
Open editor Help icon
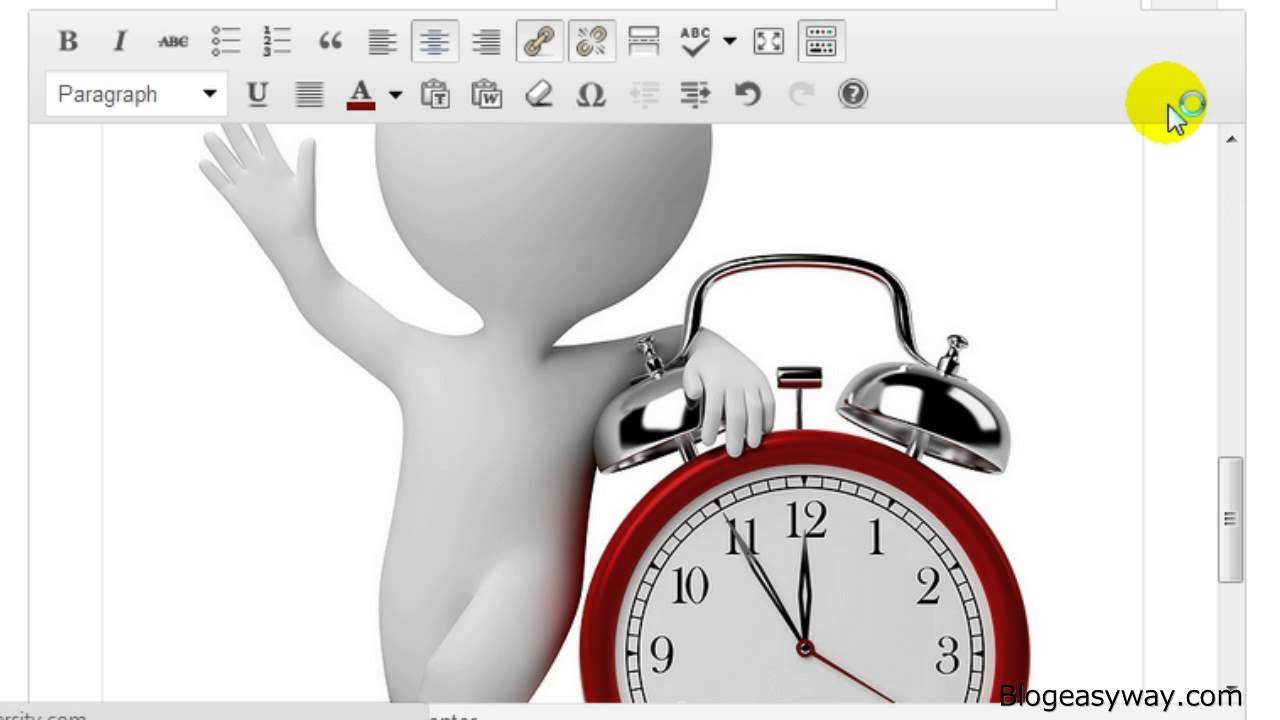(x=853, y=94)
